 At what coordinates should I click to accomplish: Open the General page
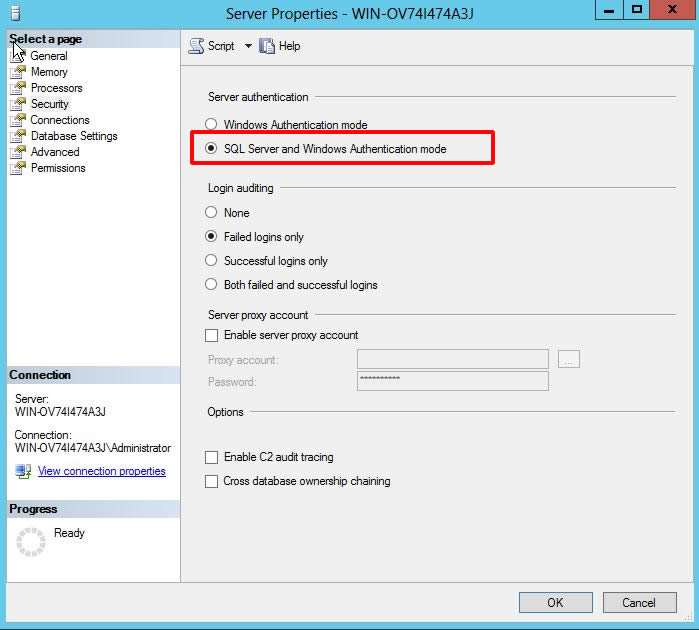49,56
